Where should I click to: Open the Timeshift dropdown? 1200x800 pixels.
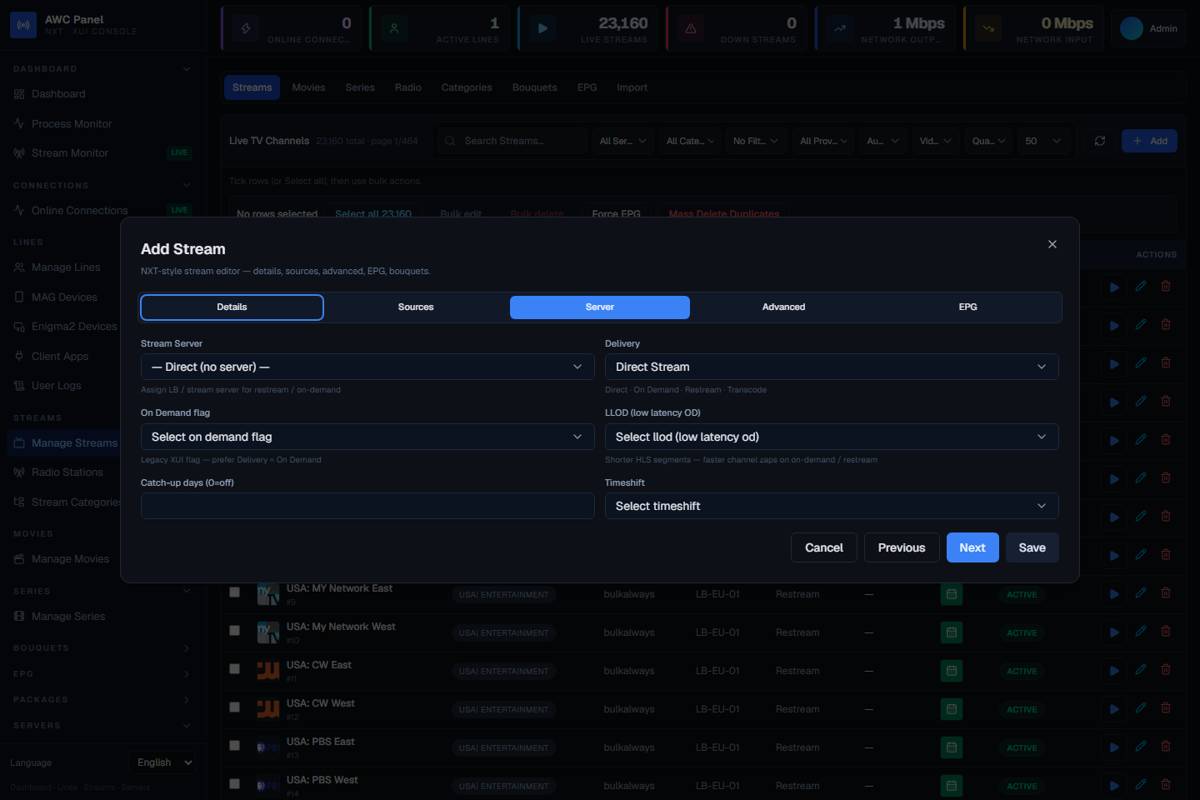832,506
